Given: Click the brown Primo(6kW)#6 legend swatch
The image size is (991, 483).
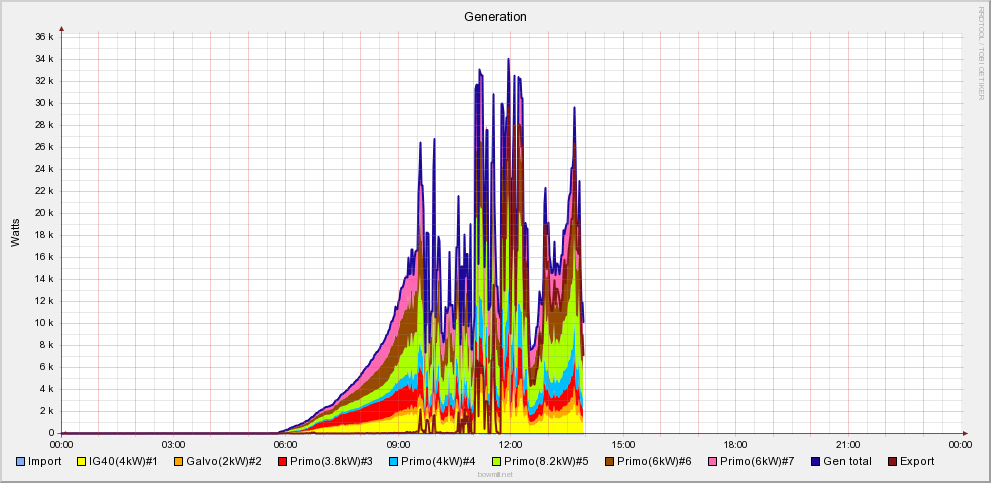Looking at the screenshot, I should coord(611,462).
